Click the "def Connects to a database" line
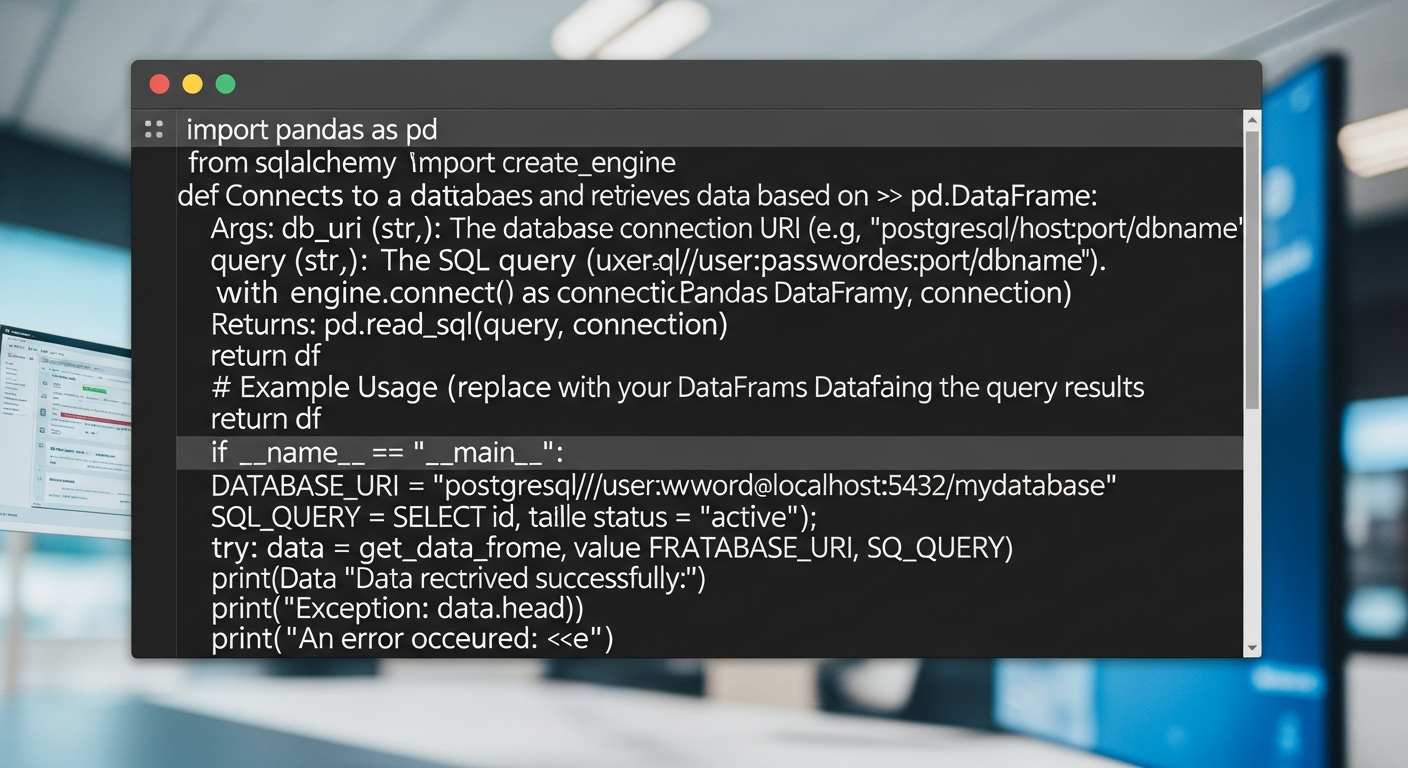Viewport: 1408px width, 768px height. tap(637, 195)
